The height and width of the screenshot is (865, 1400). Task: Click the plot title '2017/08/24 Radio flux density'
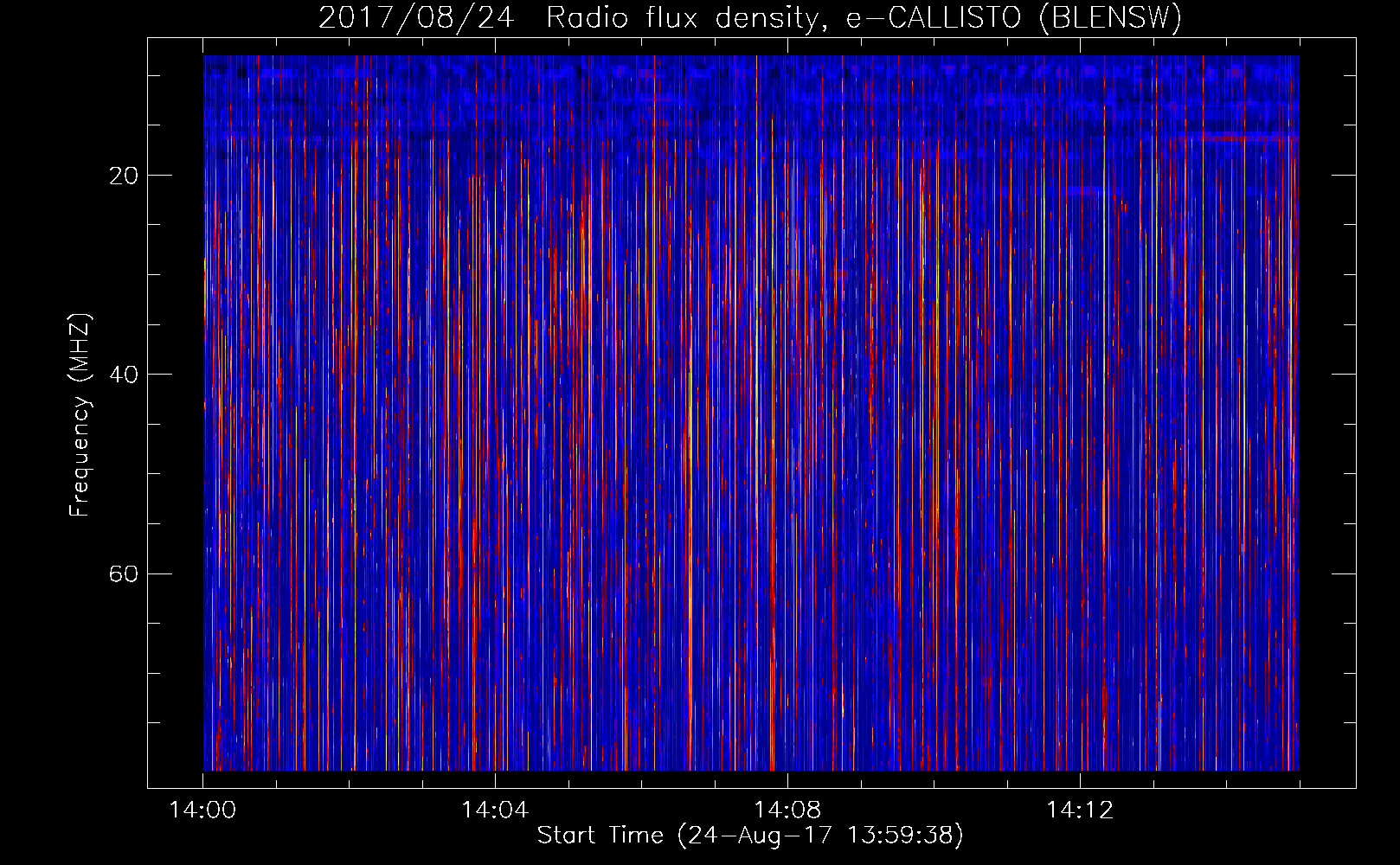(x=750, y=19)
